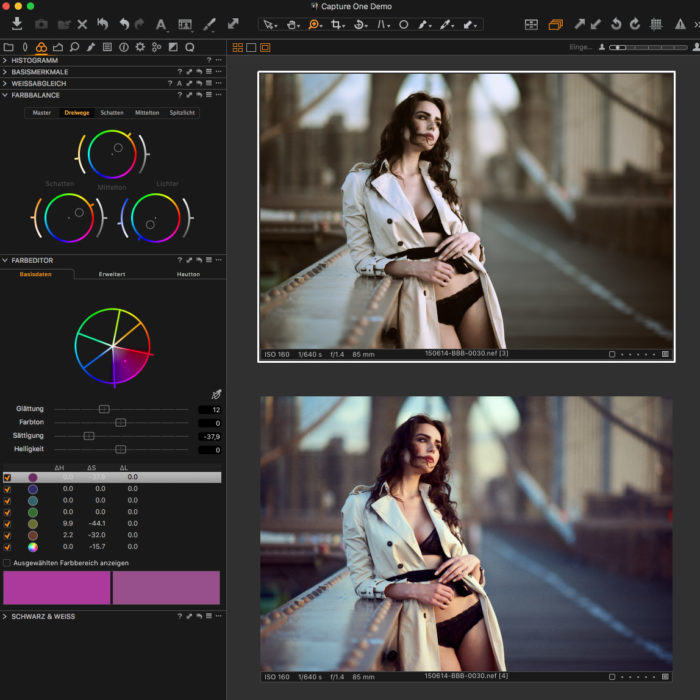Open the Library folder tool tab
The height and width of the screenshot is (700, 700).
click(x=8, y=47)
